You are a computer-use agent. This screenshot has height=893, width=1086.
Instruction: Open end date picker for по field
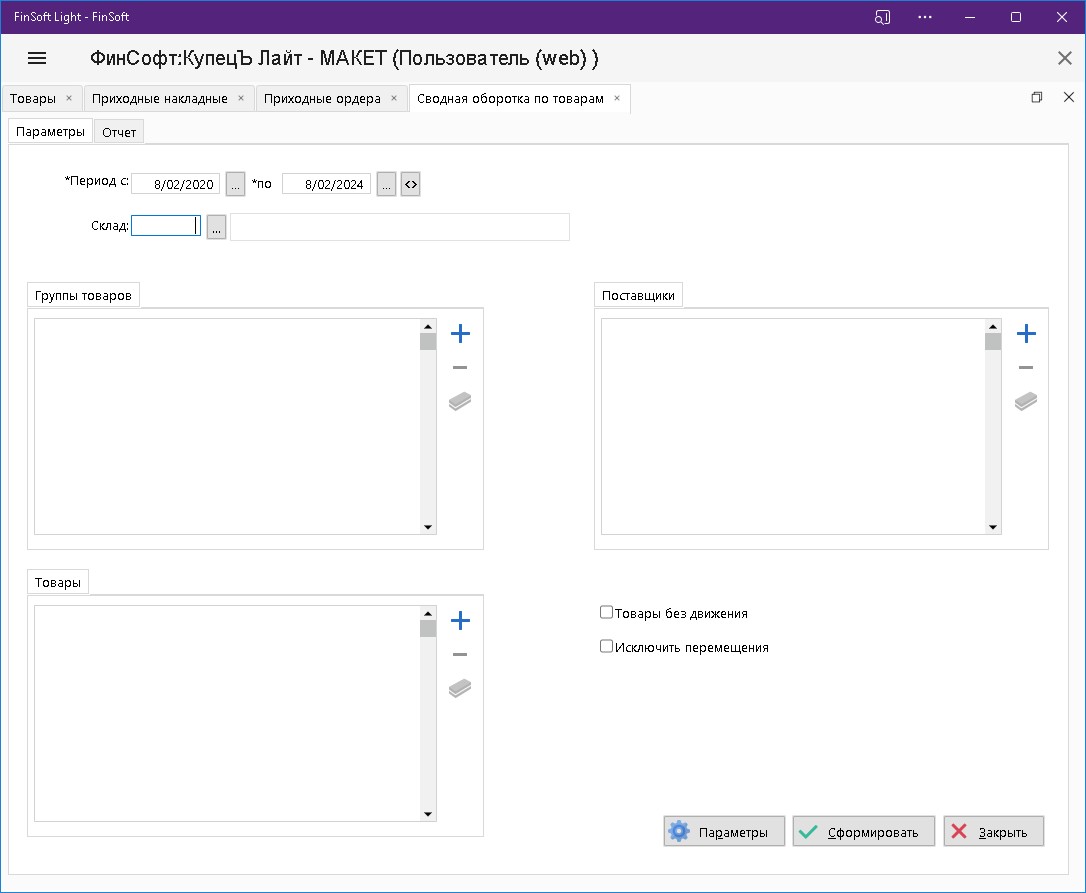tap(386, 185)
